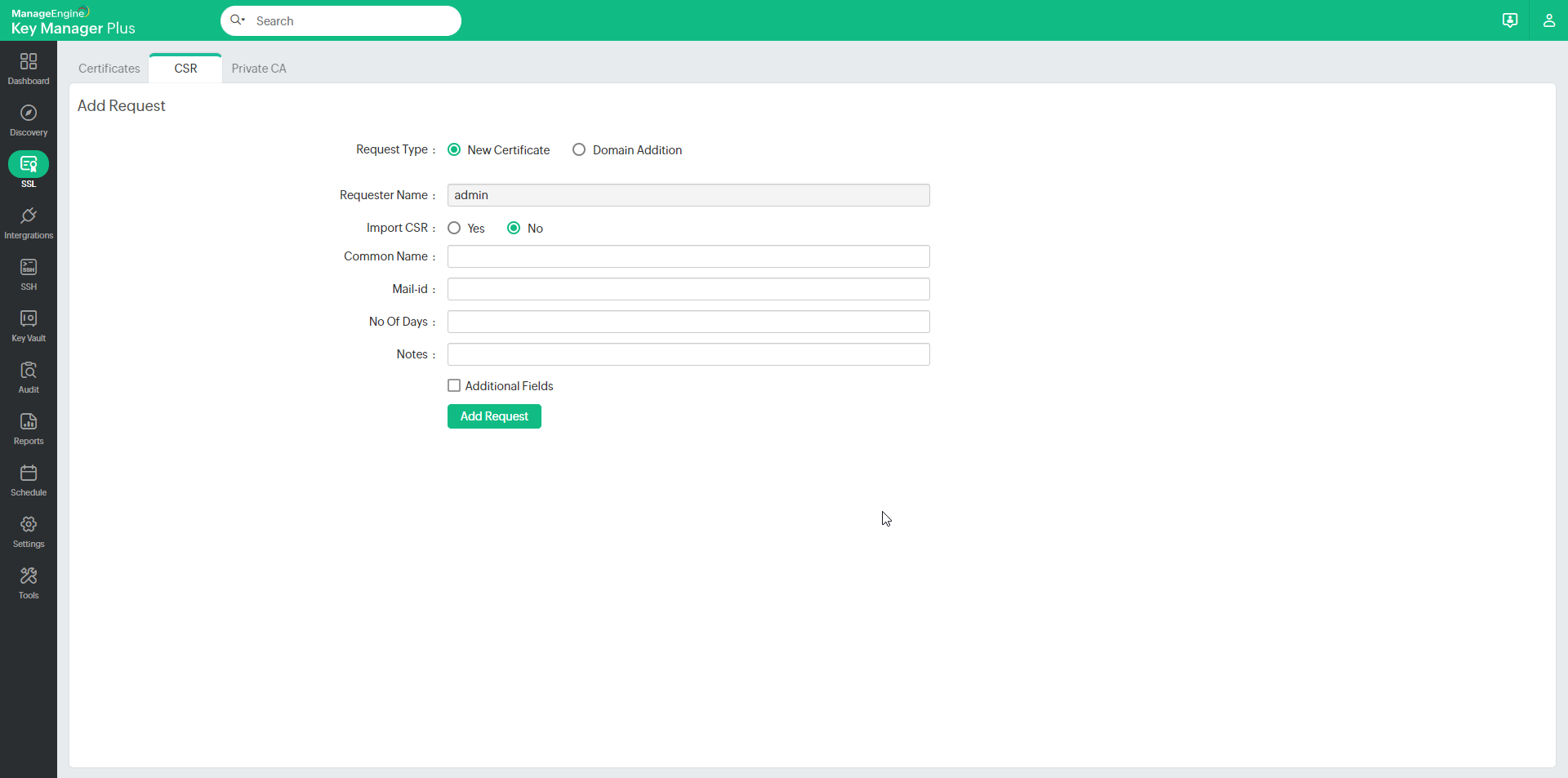1568x778 pixels.
Task: Click the Common Name input field
Action: [688, 256]
